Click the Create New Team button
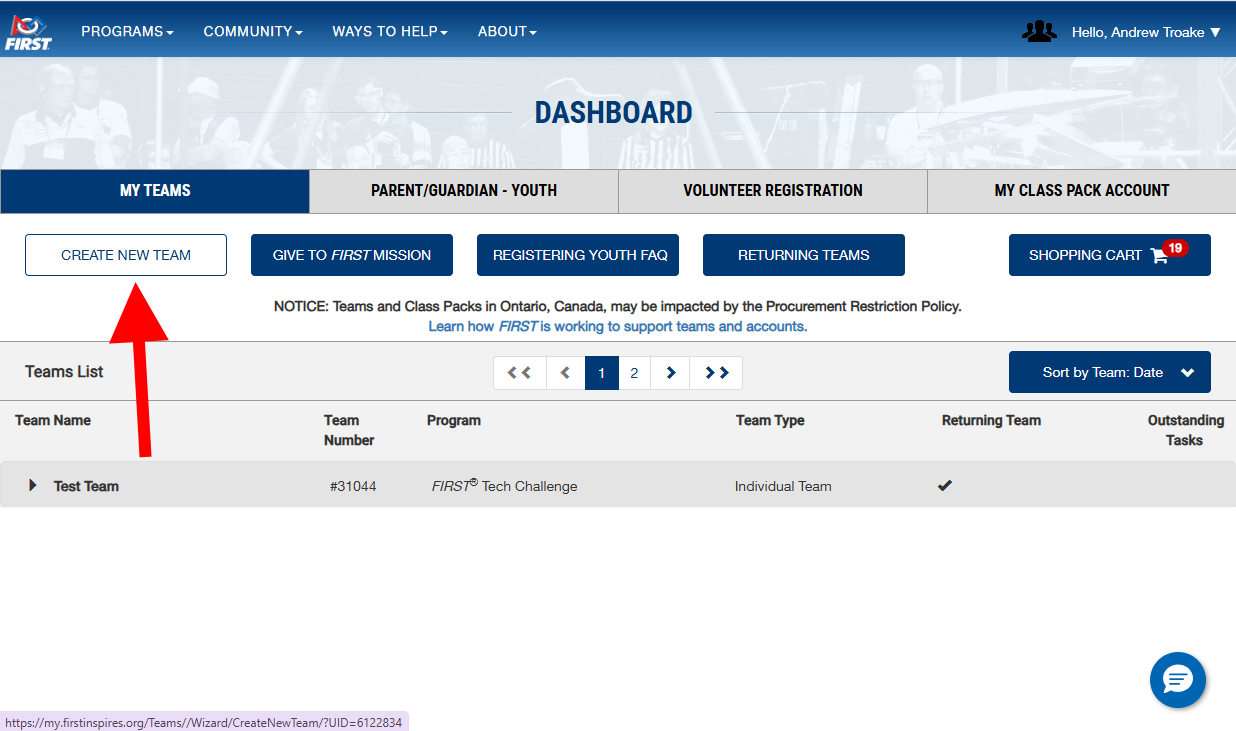Viewport: 1236px width, 731px height. (126, 255)
